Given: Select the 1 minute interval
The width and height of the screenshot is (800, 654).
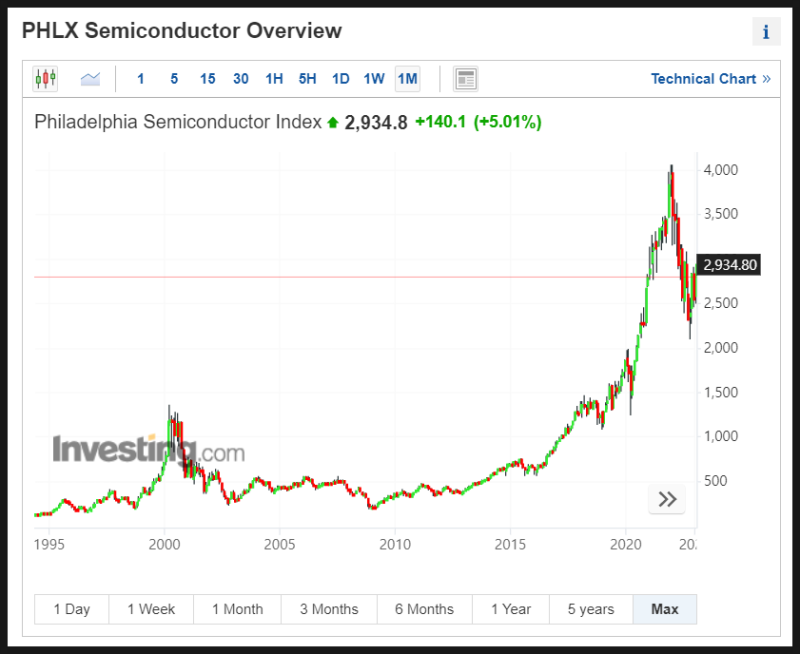Looking at the screenshot, I should point(140,79).
